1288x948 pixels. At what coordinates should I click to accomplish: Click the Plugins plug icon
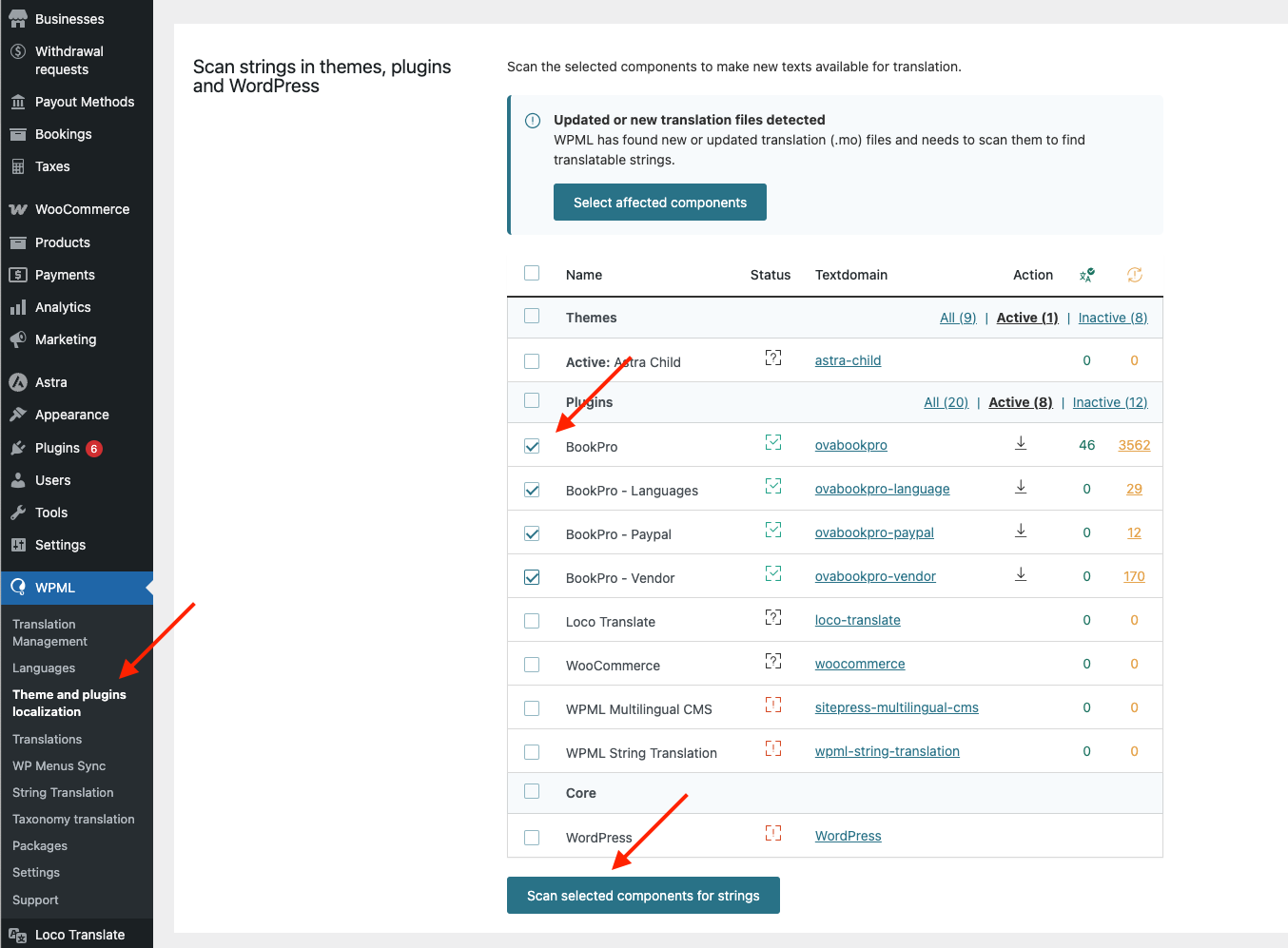click(x=18, y=448)
